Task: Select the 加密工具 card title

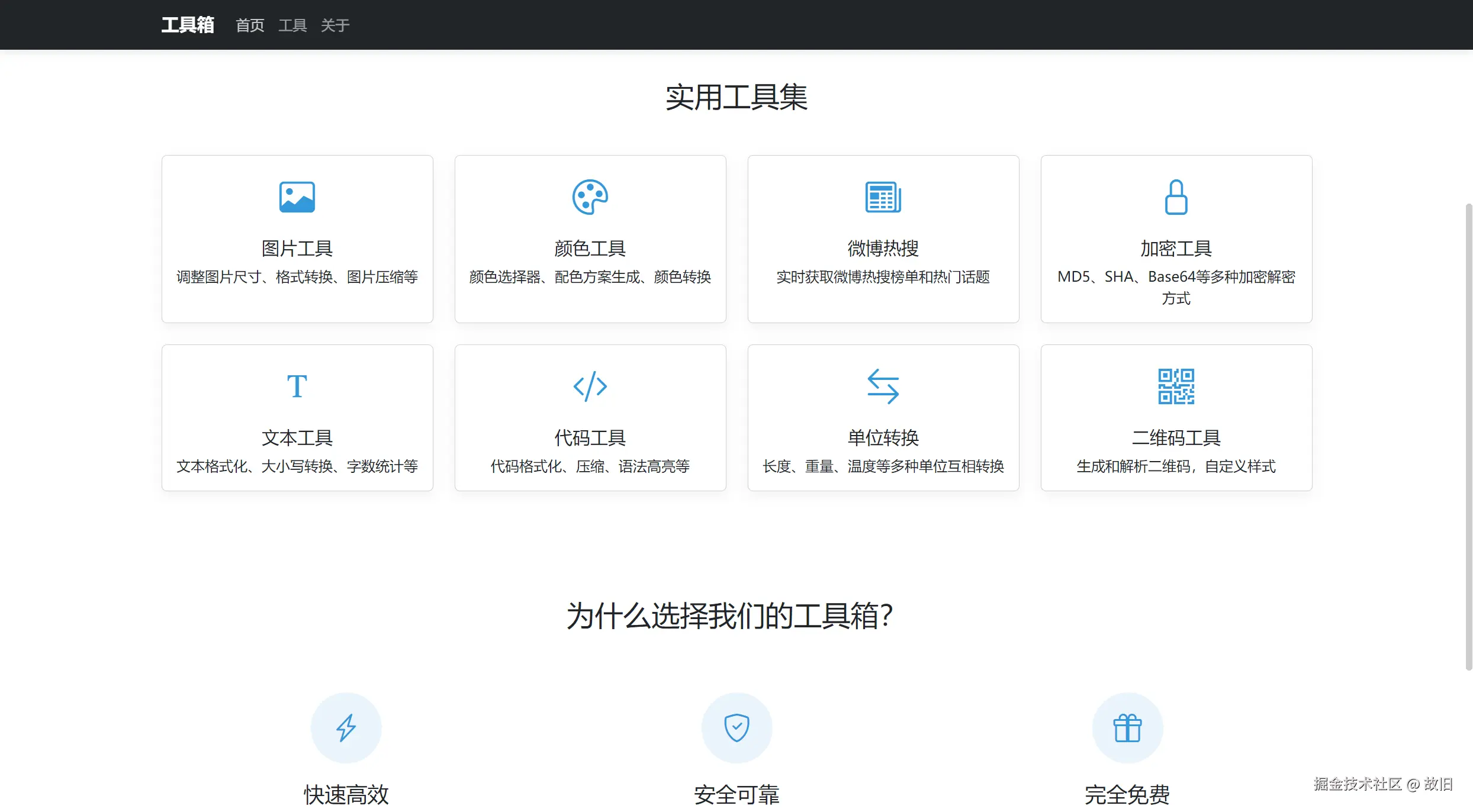Action: [1176, 249]
